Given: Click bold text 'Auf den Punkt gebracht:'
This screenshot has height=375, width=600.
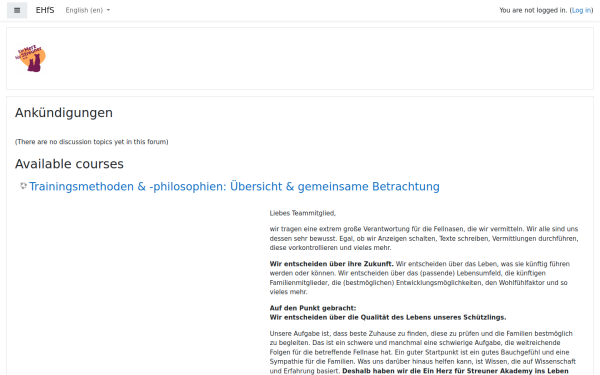Looking at the screenshot, I should coord(313,308).
